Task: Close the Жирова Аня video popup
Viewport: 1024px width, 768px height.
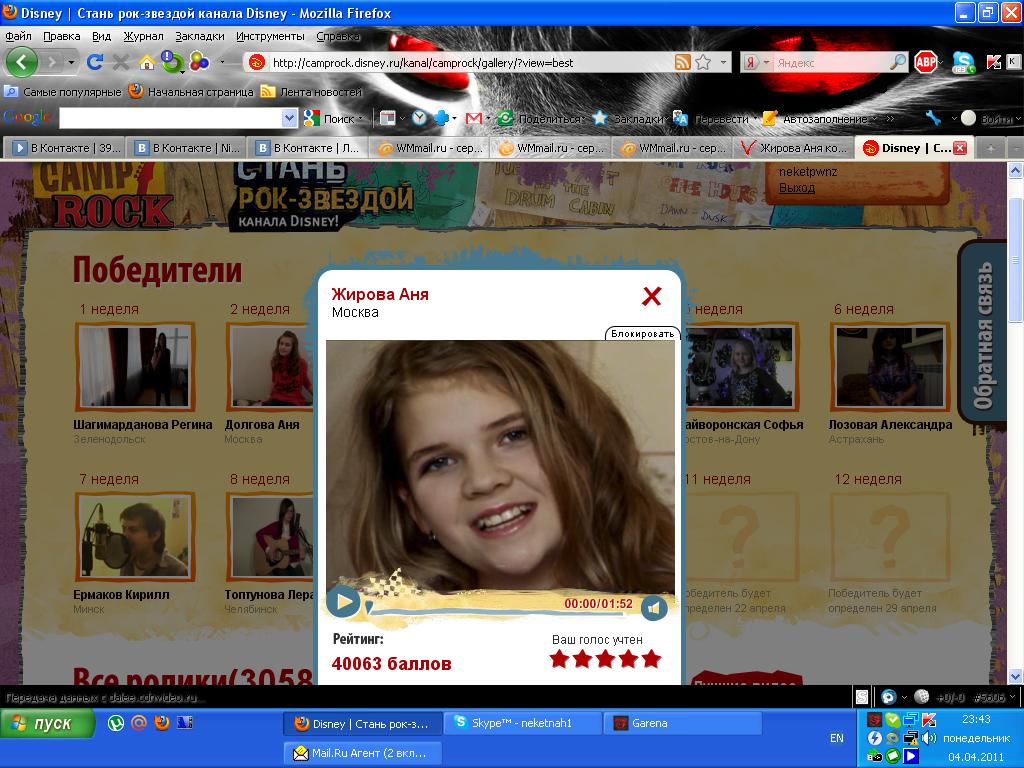Action: pyautogui.click(x=651, y=296)
